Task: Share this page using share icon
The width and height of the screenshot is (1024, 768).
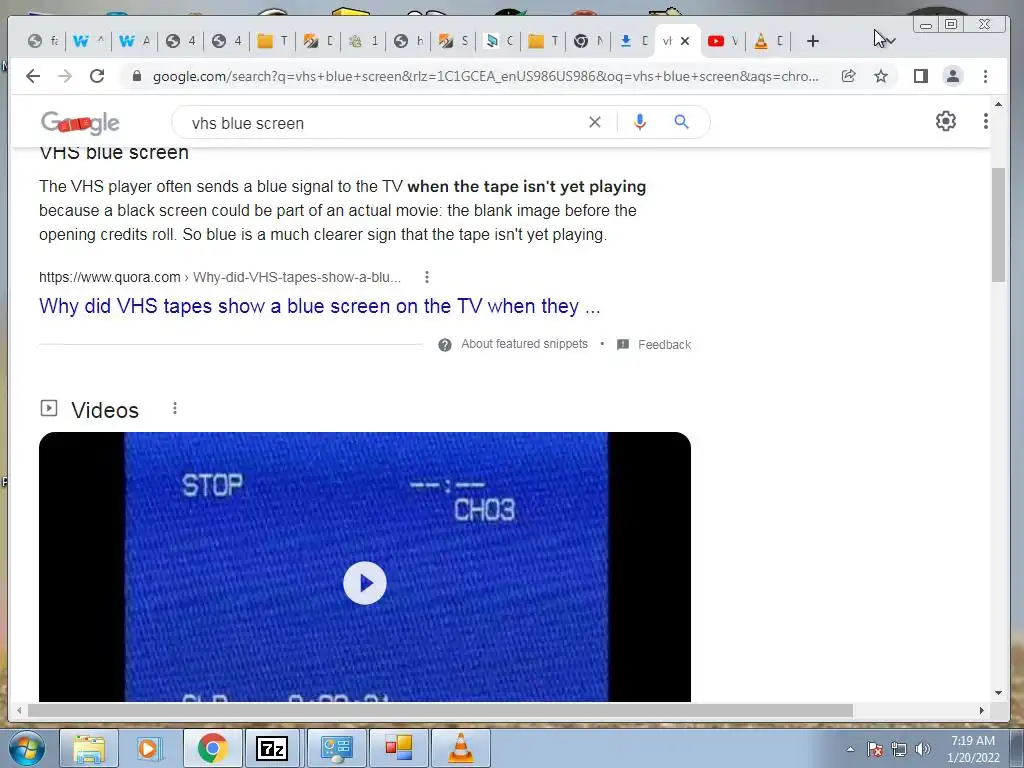Action: coord(848,76)
